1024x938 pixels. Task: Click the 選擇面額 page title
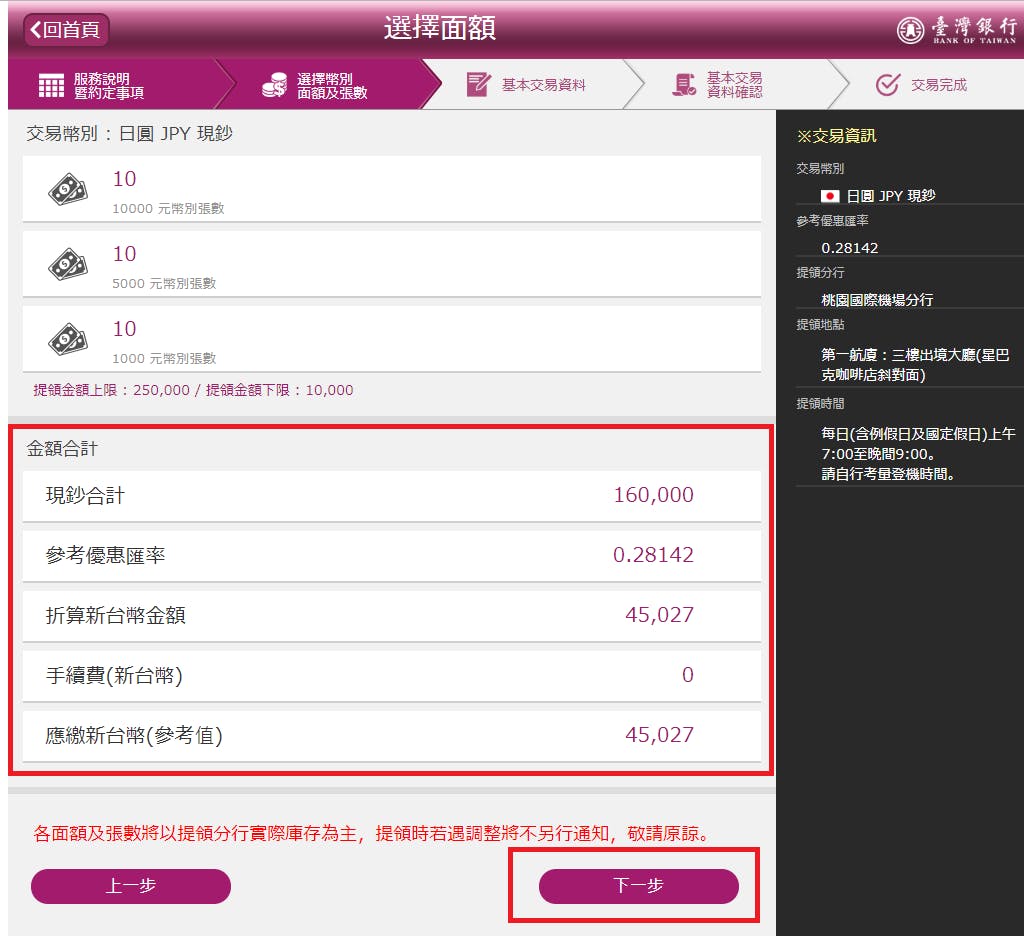click(x=440, y=28)
